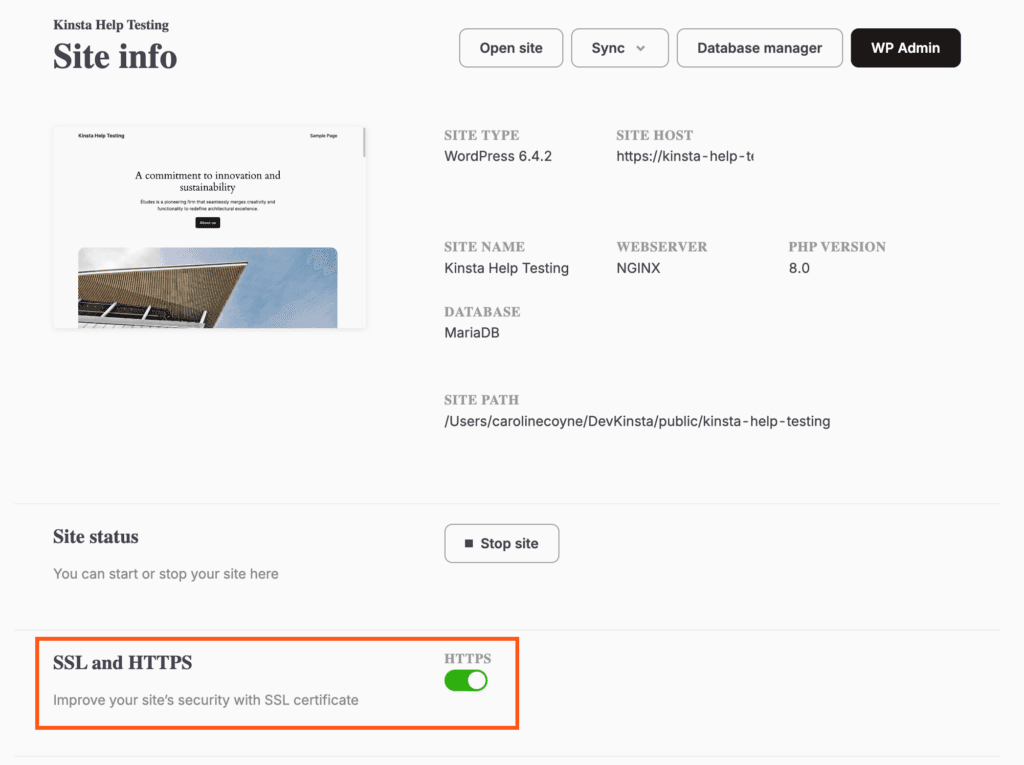Click the Kinsta Help Testing site name heading
This screenshot has width=1024, height=765.
110,24
